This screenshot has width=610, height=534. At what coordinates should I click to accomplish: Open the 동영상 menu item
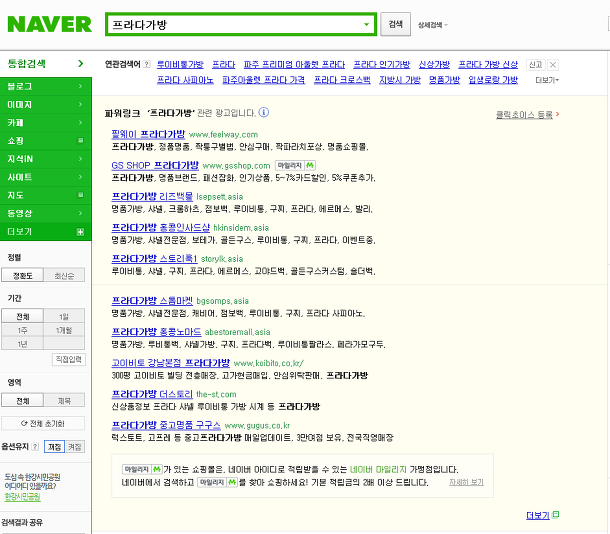[46, 213]
